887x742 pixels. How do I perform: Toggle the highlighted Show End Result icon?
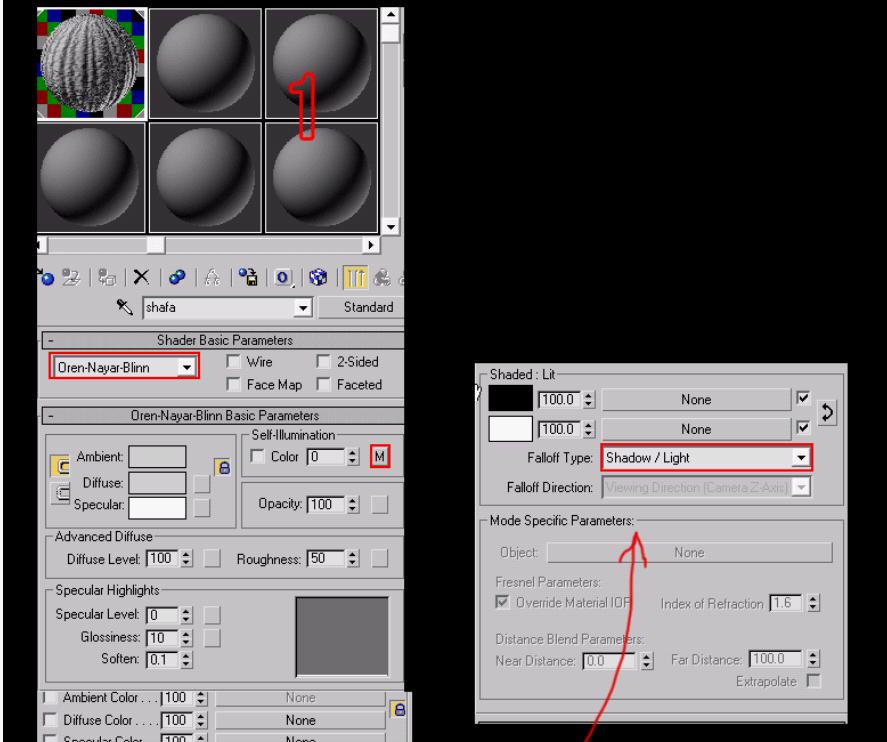(x=356, y=277)
